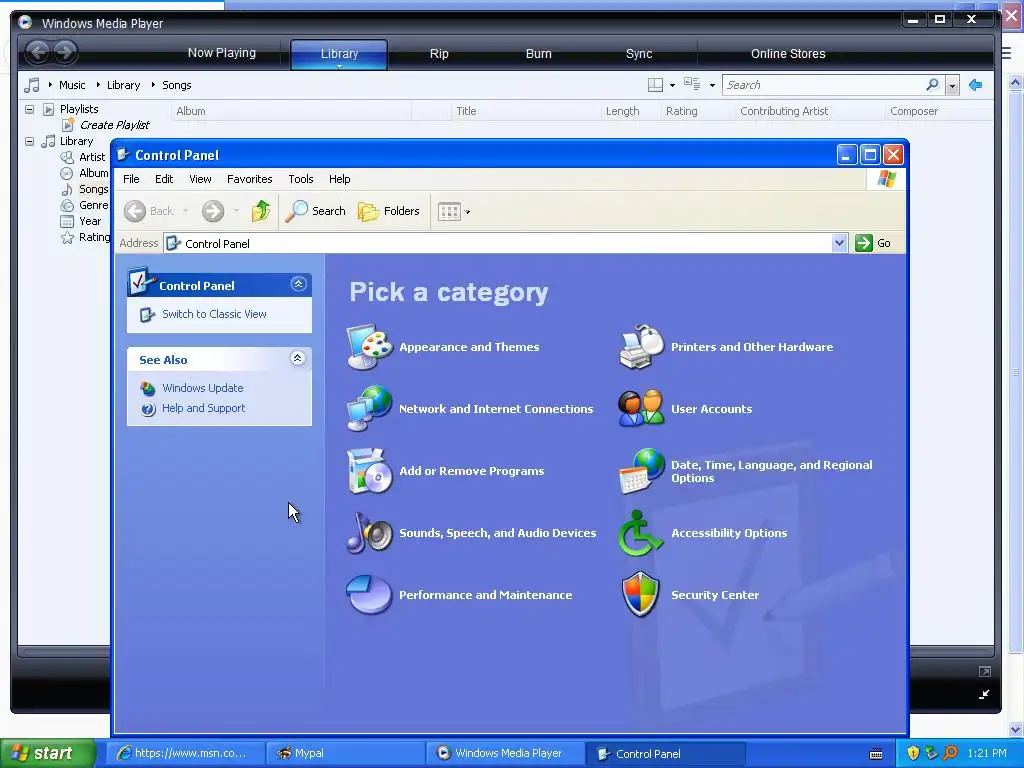Open Security Center shield icon
The height and width of the screenshot is (768, 1024).
(641, 595)
